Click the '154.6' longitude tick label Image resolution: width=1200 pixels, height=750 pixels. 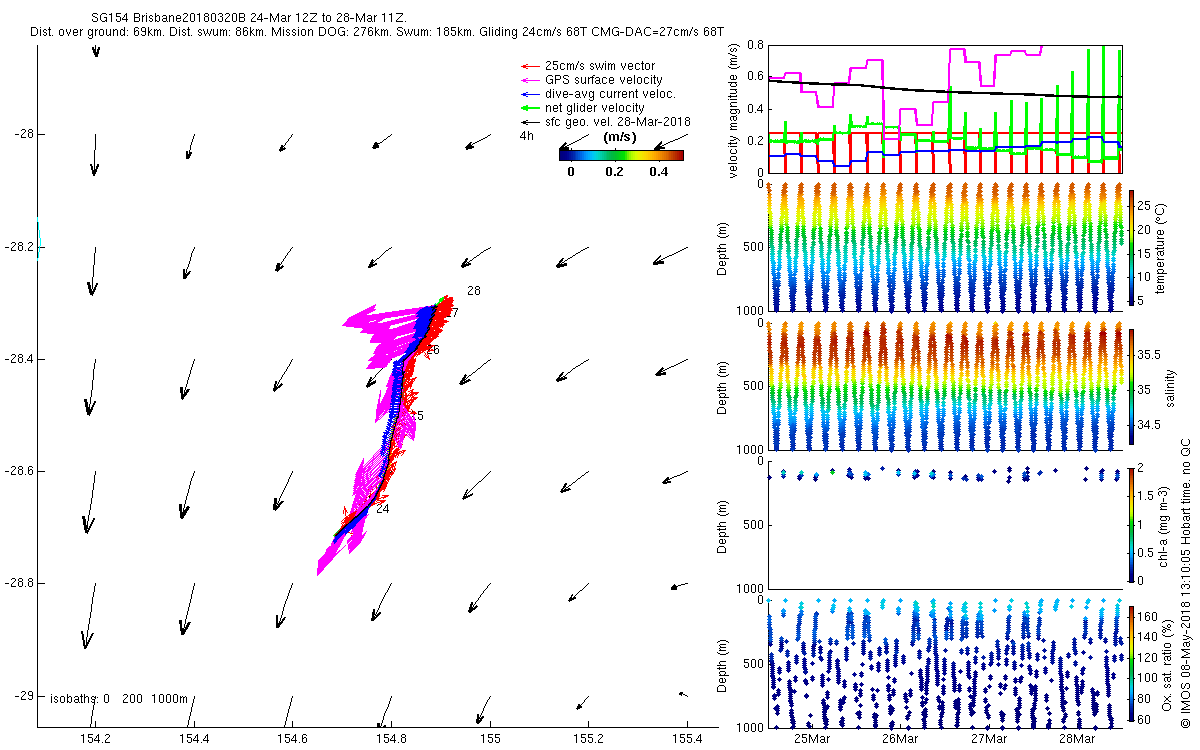point(293,739)
